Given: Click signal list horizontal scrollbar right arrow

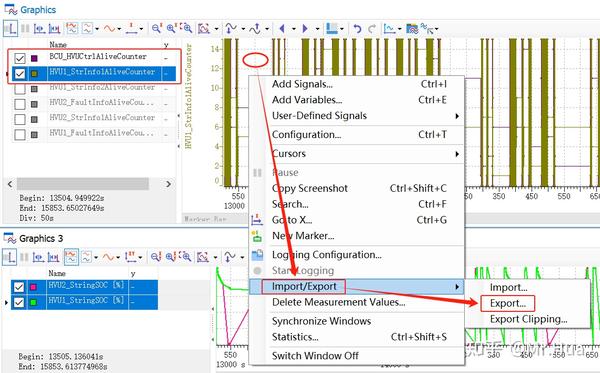Looking at the screenshot, I should tap(168, 184).
